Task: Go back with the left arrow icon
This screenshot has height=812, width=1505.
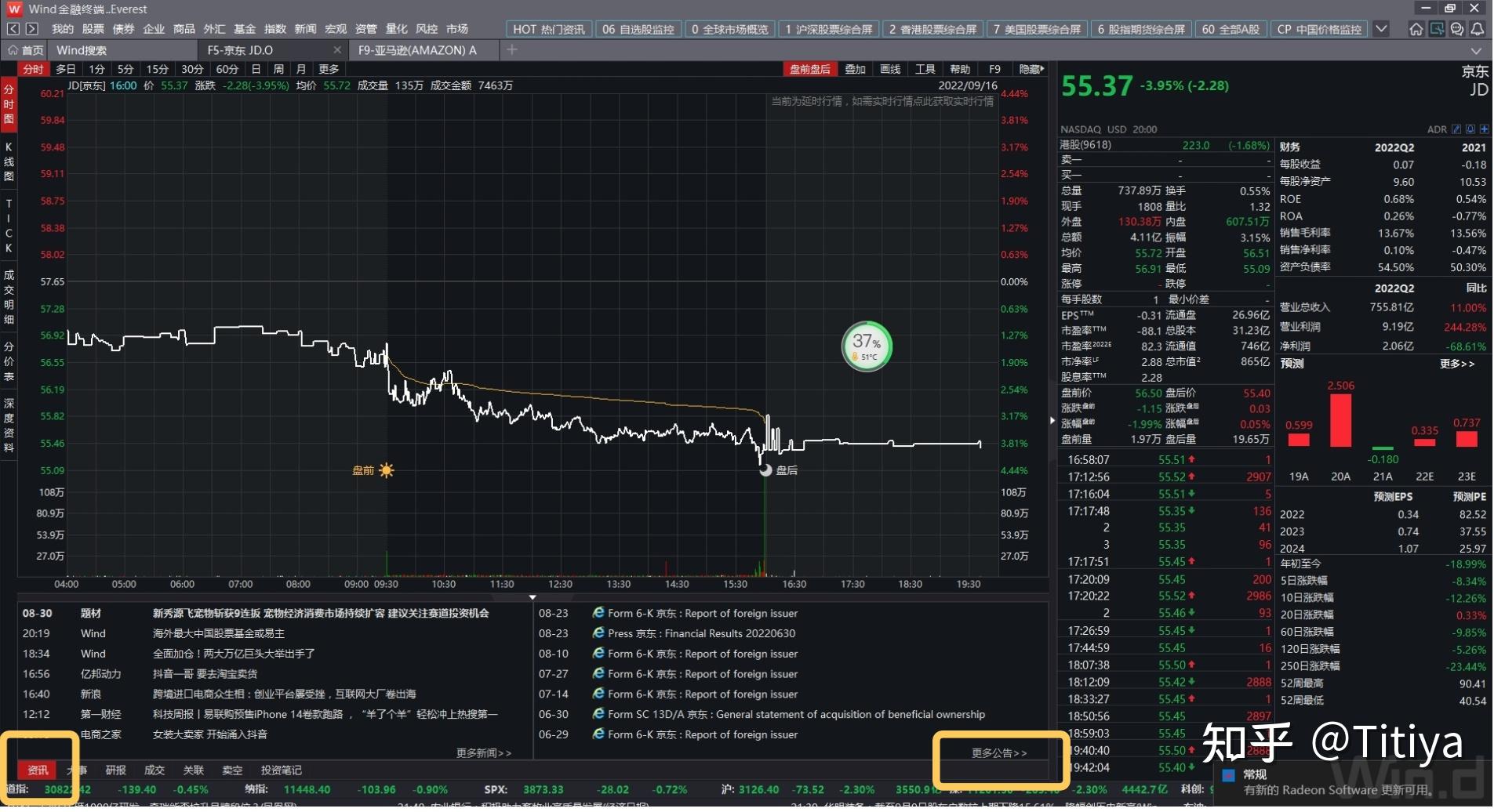Action: pyautogui.click(x=13, y=29)
